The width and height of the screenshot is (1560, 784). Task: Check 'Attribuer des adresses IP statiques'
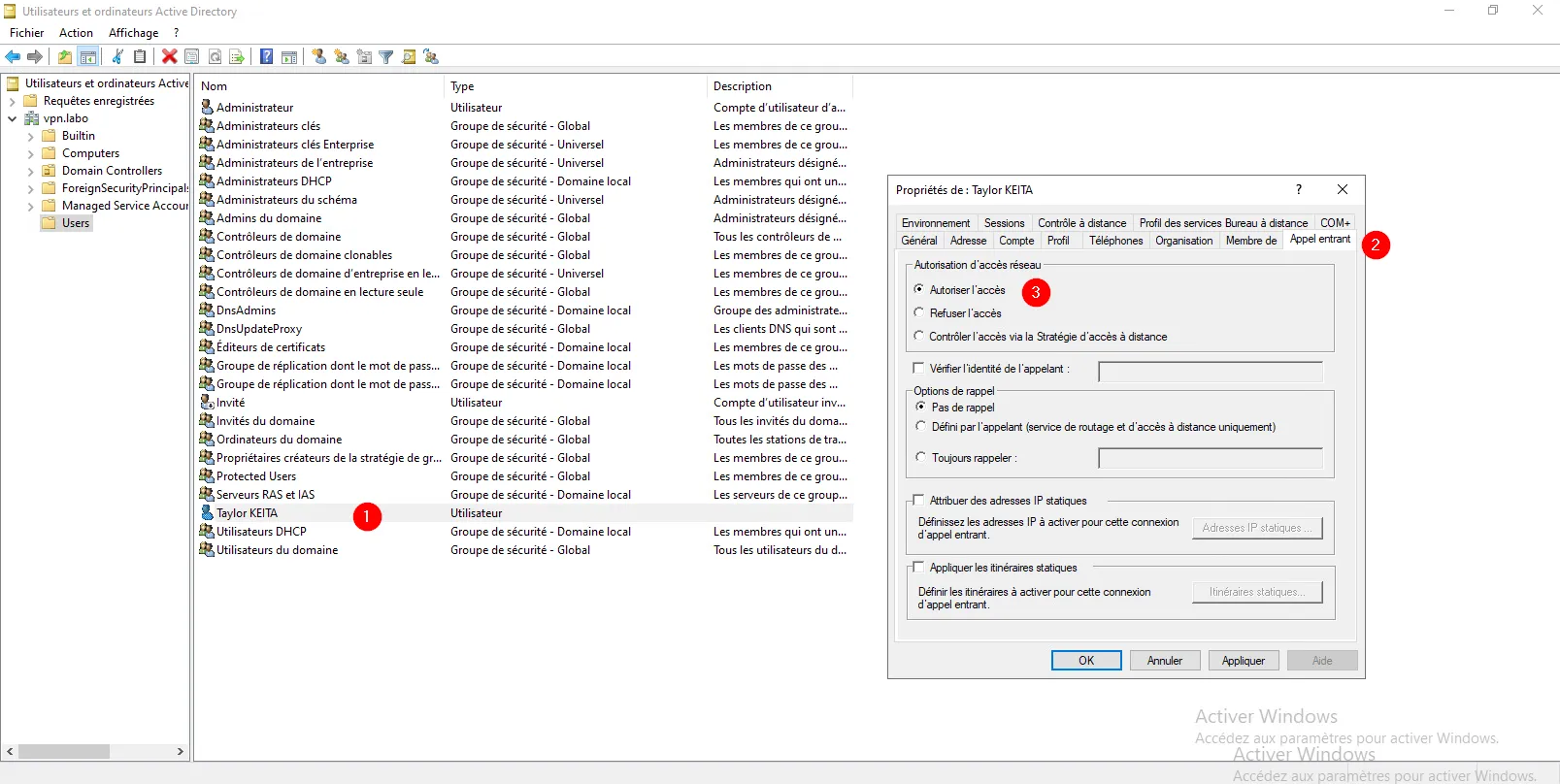918,500
